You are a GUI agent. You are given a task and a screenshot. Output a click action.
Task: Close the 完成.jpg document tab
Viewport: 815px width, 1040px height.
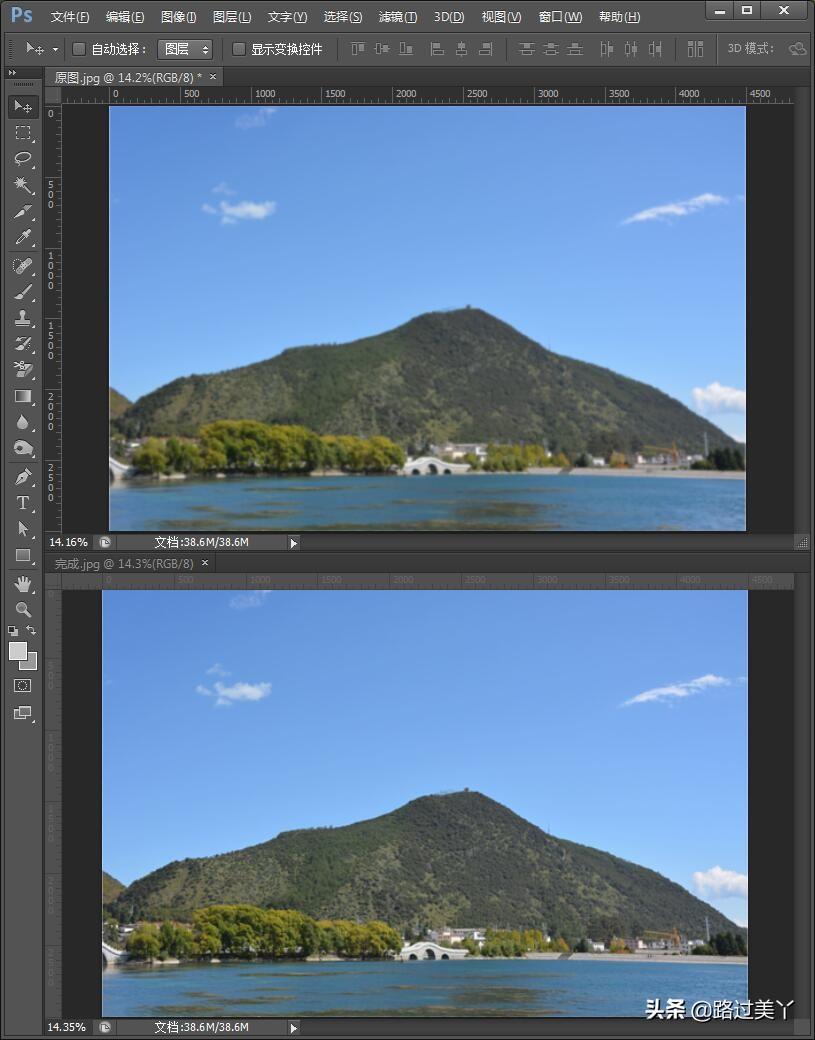pyautogui.click(x=205, y=563)
